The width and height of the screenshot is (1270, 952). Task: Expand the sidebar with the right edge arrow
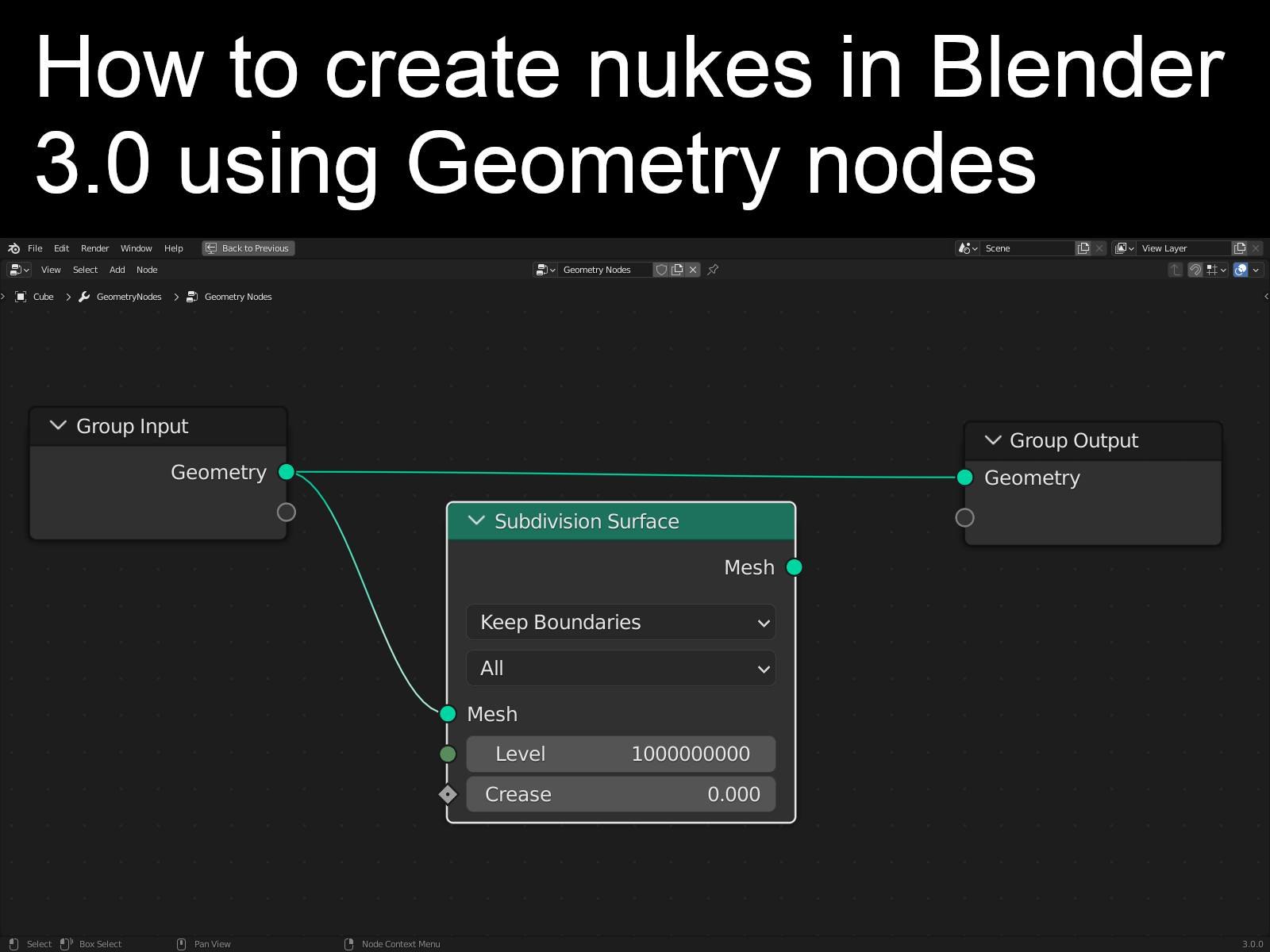click(x=1265, y=297)
